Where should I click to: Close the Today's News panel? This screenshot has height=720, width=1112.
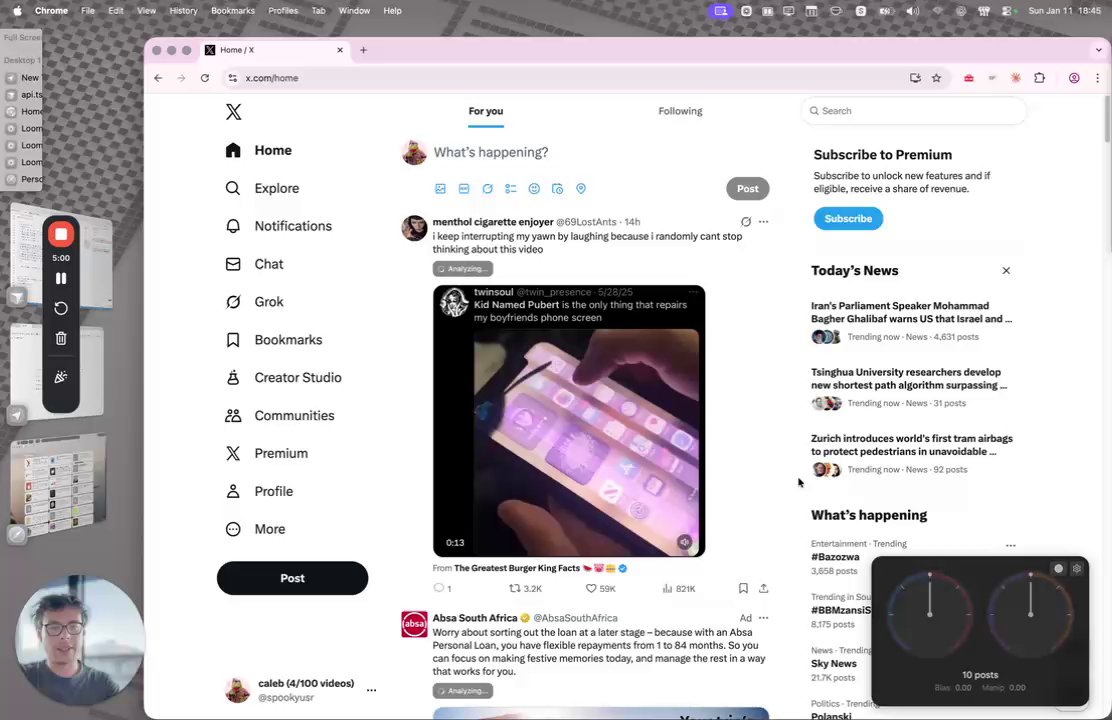coord(1006,270)
